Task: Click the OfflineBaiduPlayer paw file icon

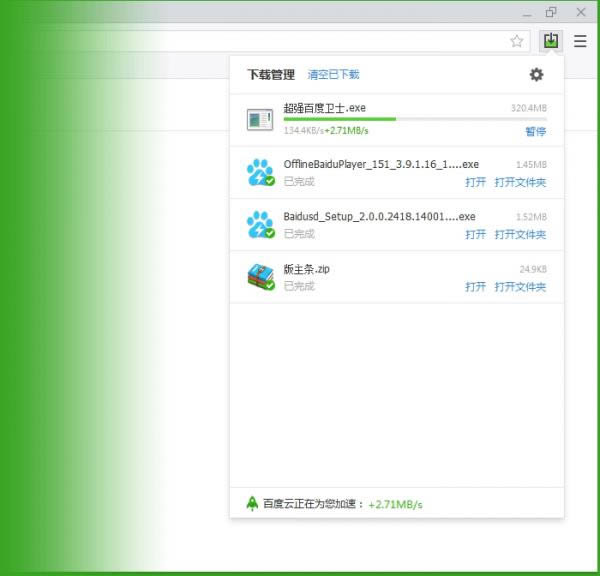Action: click(x=260, y=172)
